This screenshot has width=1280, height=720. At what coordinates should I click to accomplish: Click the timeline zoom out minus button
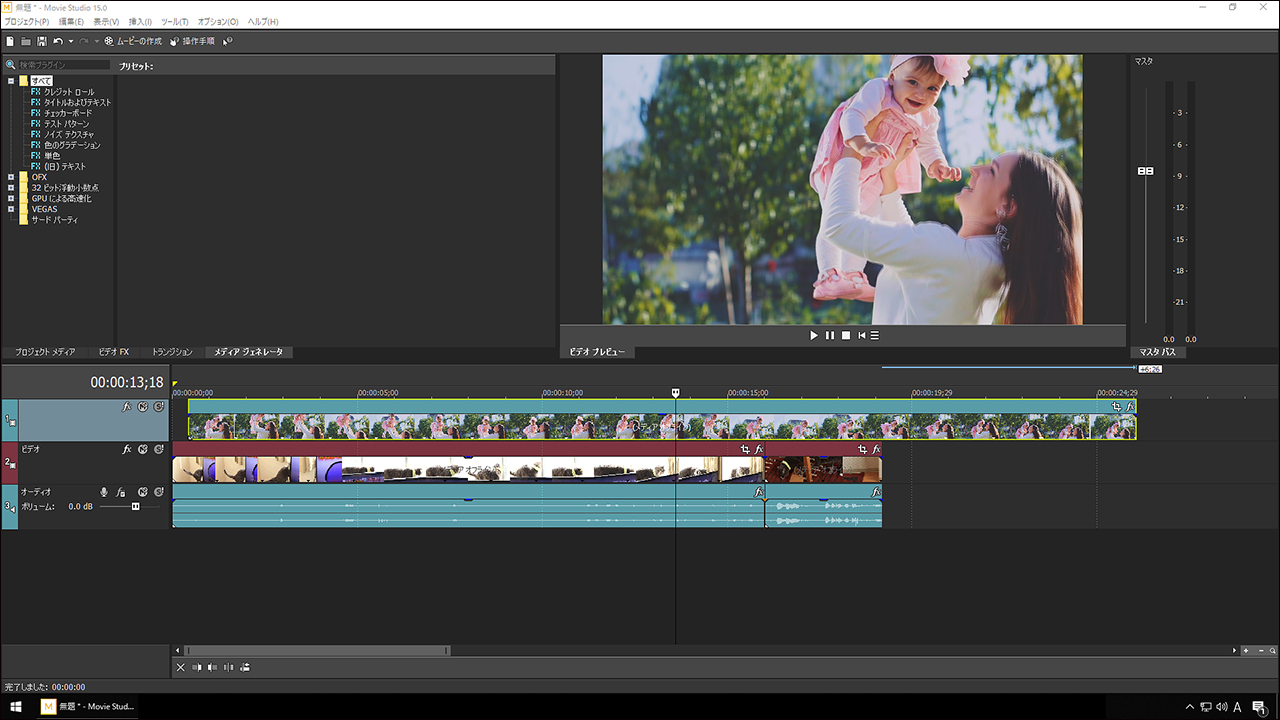(1261, 650)
